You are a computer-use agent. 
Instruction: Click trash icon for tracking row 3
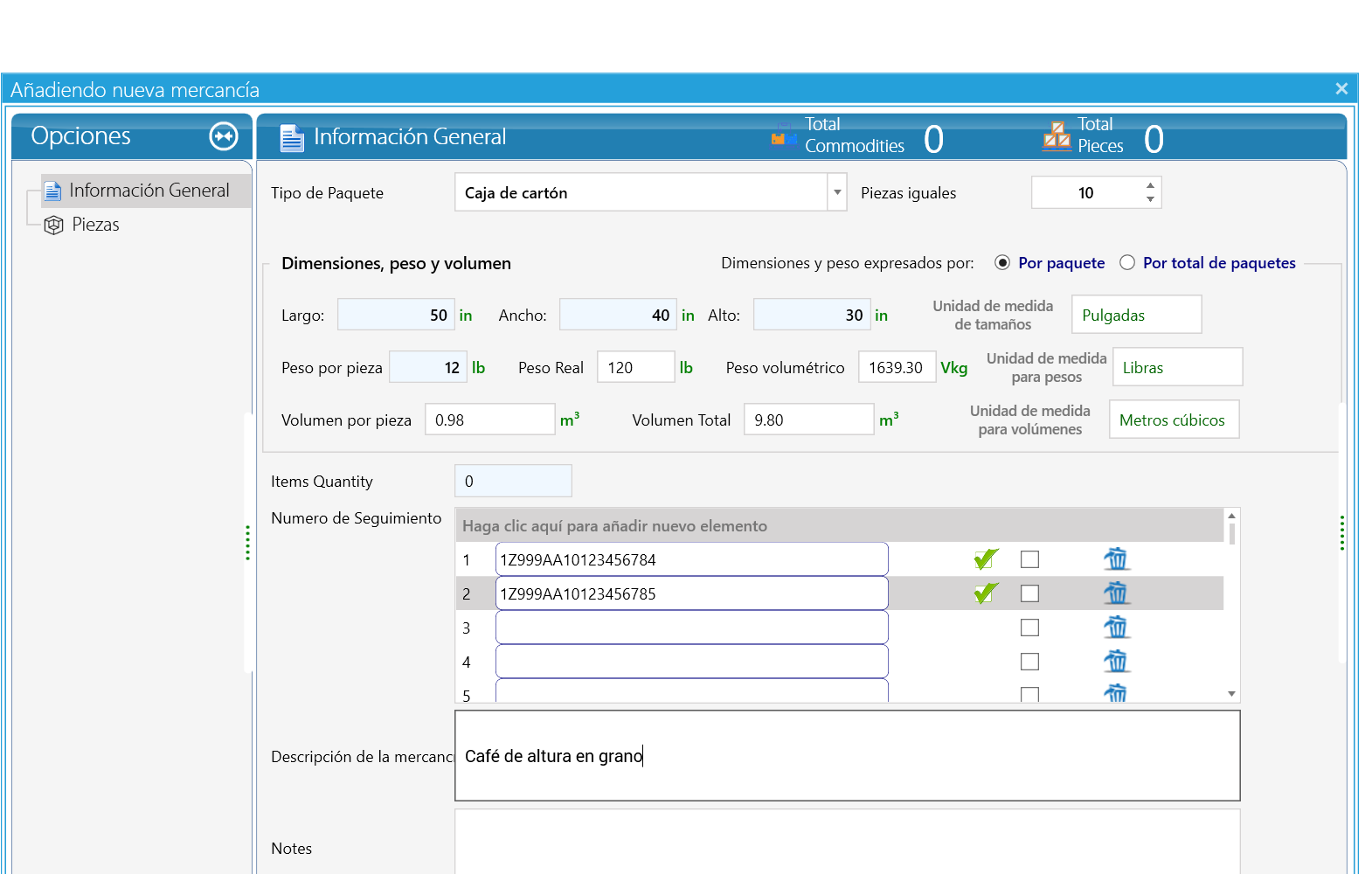(1116, 628)
